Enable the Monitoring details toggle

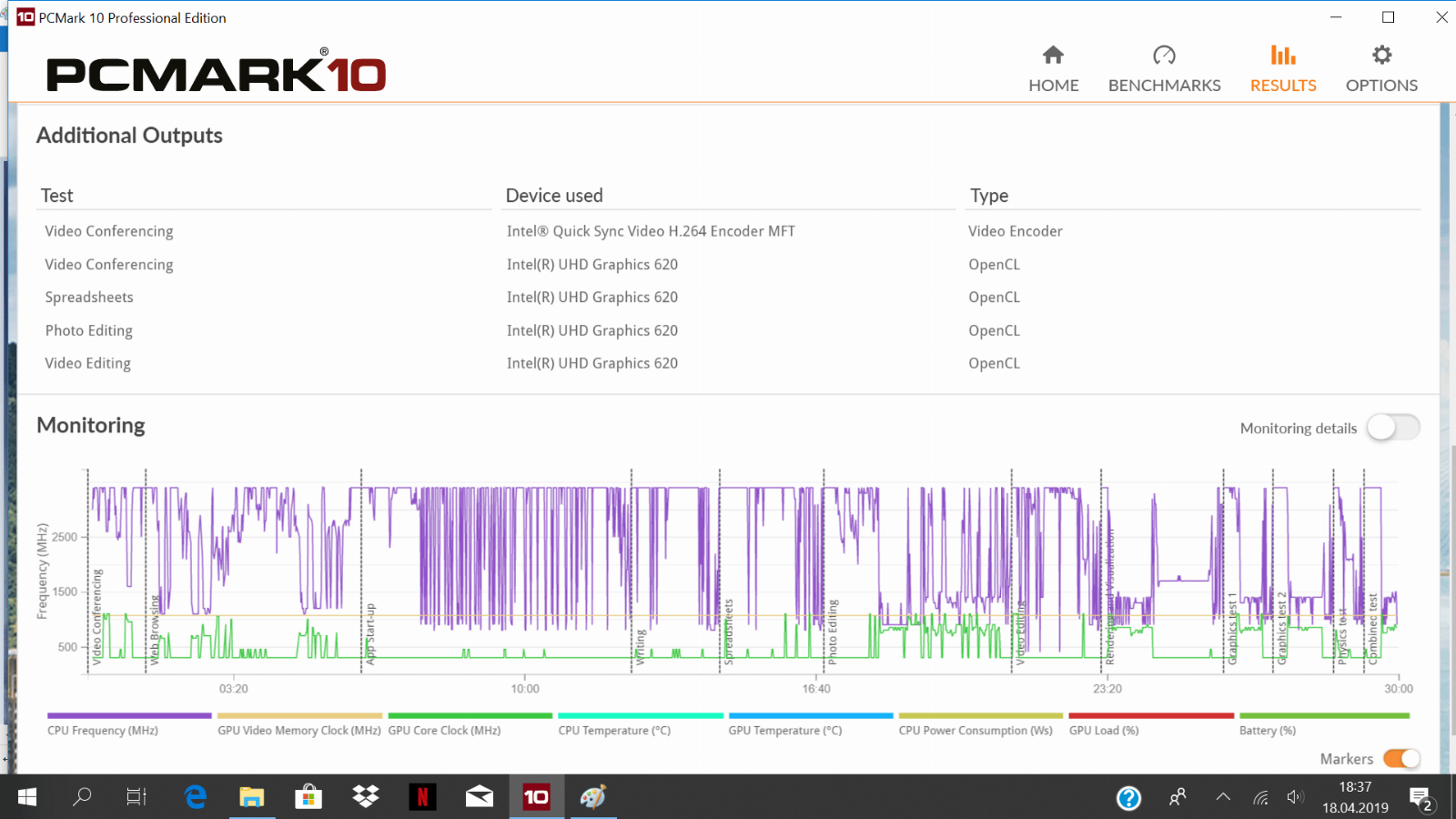(1393, 428)
